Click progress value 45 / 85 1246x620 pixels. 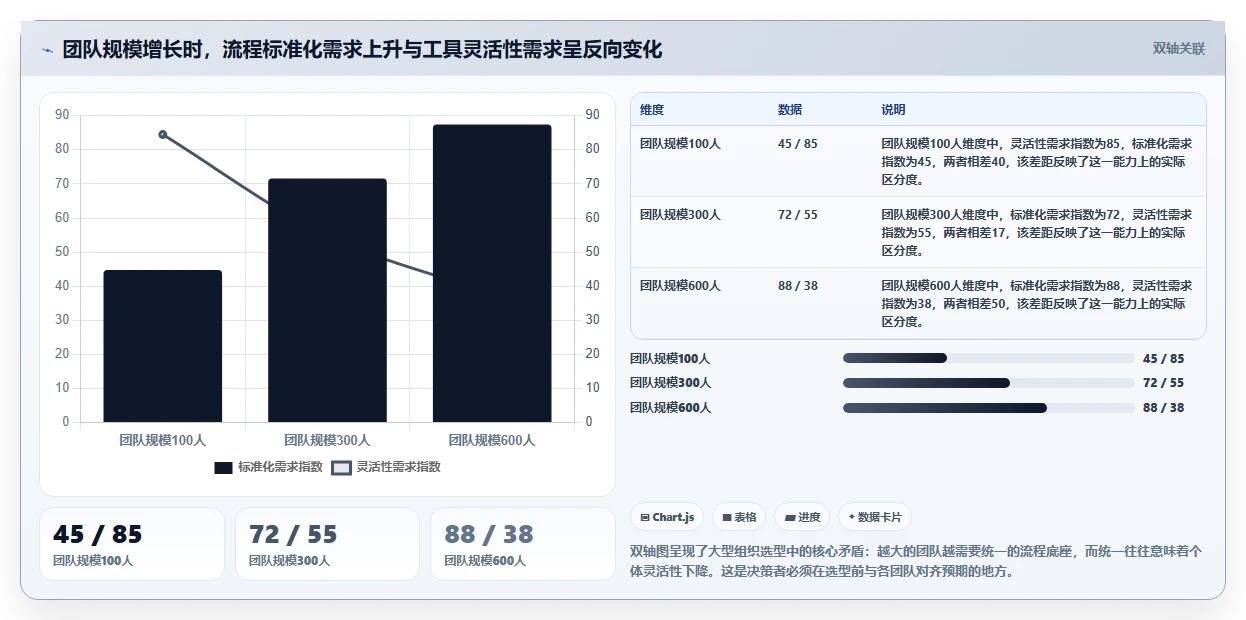click(1163, 359)
